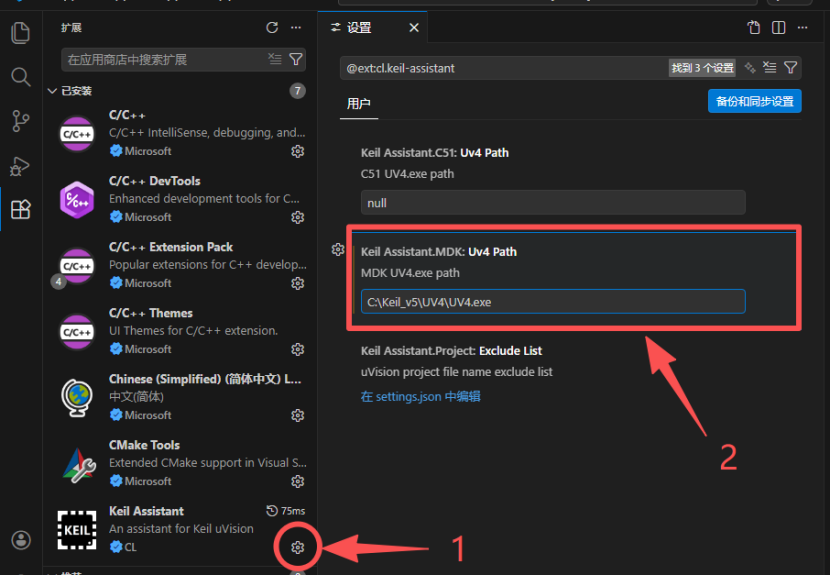Viewport: 831px width, 575px height.
Task: Close the Settings tab
Action: (x=414, y=28)
